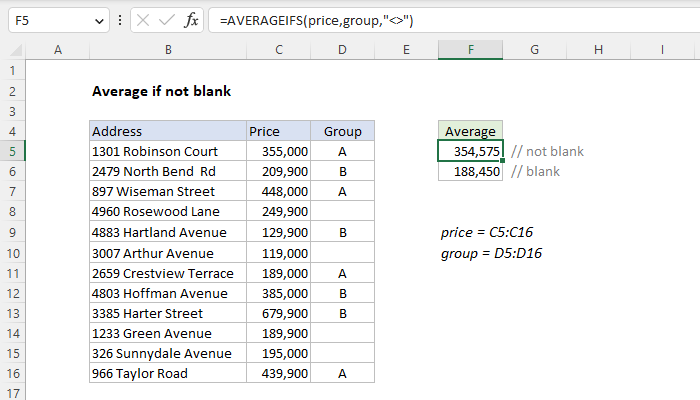This screenshot has height=400, width=700.
Task: Select column C header
Action: (279, 50)
